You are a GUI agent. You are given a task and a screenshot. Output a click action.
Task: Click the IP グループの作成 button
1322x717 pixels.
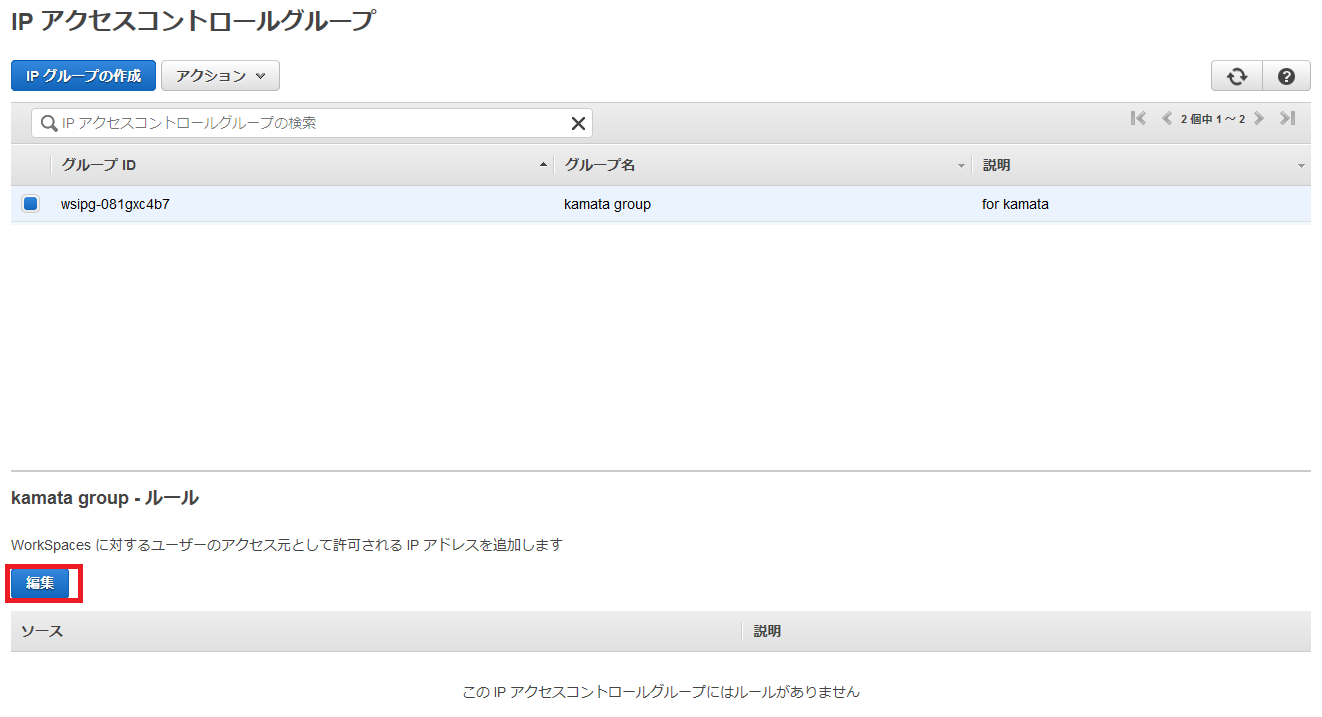click(x=83, y=76)
